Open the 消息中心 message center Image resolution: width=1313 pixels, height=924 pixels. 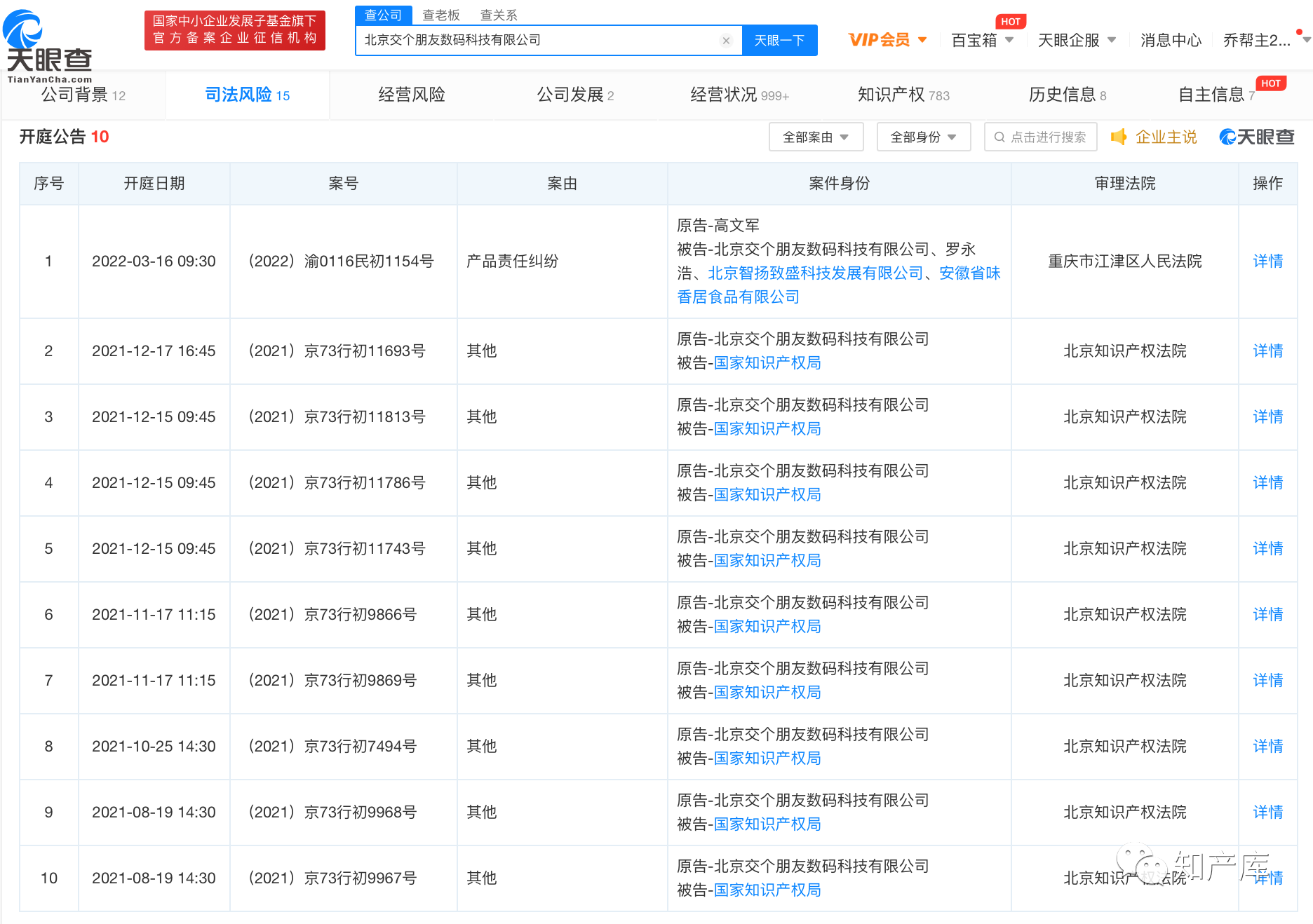pos(1171,41)
